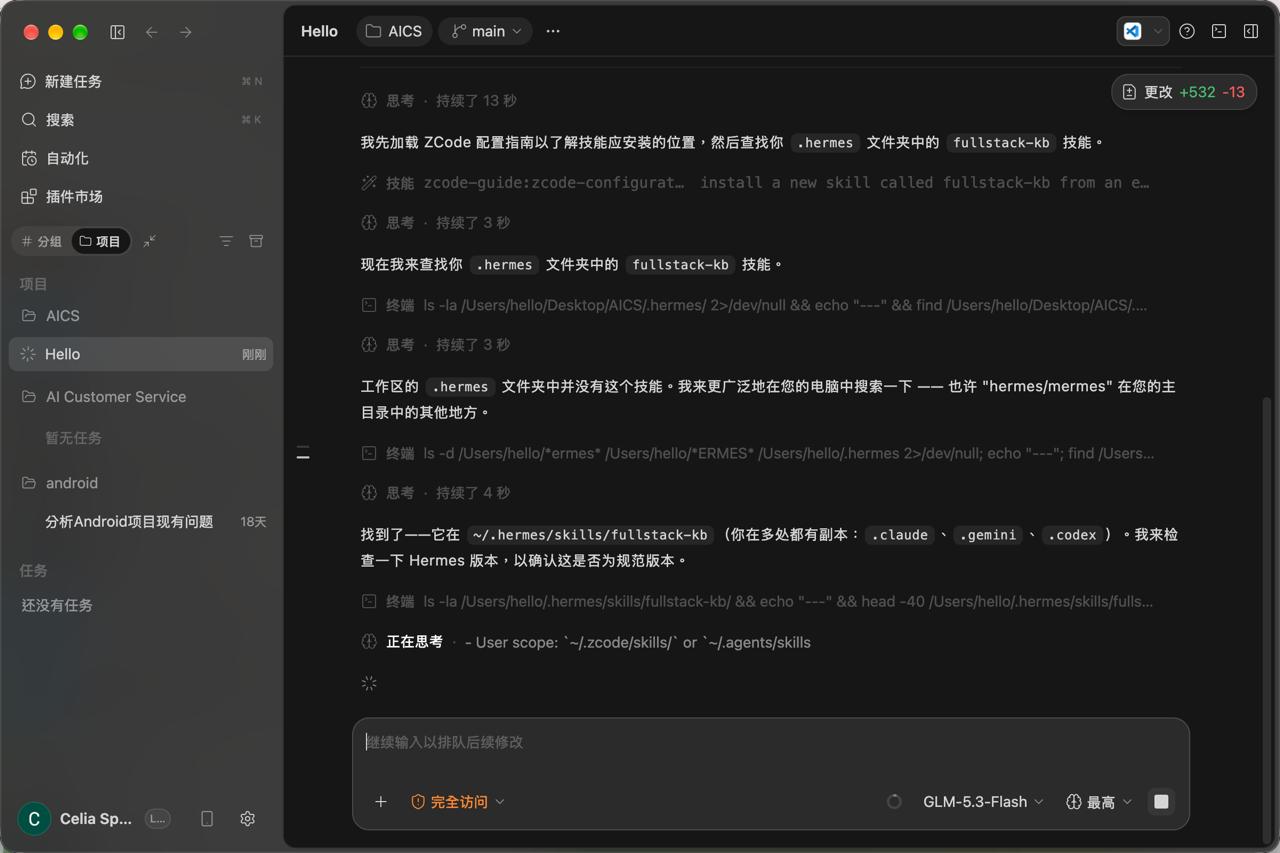The width and height of the screenshot is (1280, 853).
Task: Open task 分析Android项目现有问题
Action: (141, 522)
